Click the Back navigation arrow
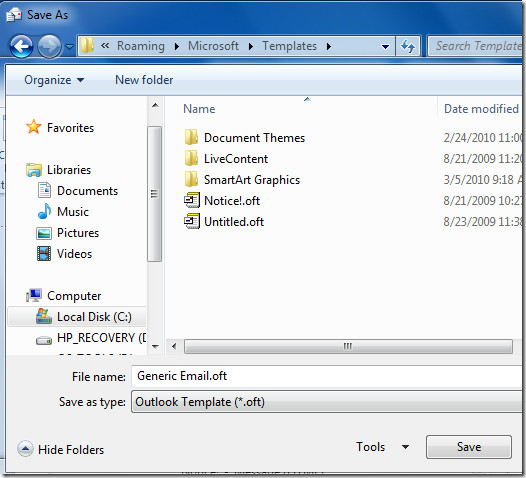Screen dimensions: 526x478 pos(21,46)
